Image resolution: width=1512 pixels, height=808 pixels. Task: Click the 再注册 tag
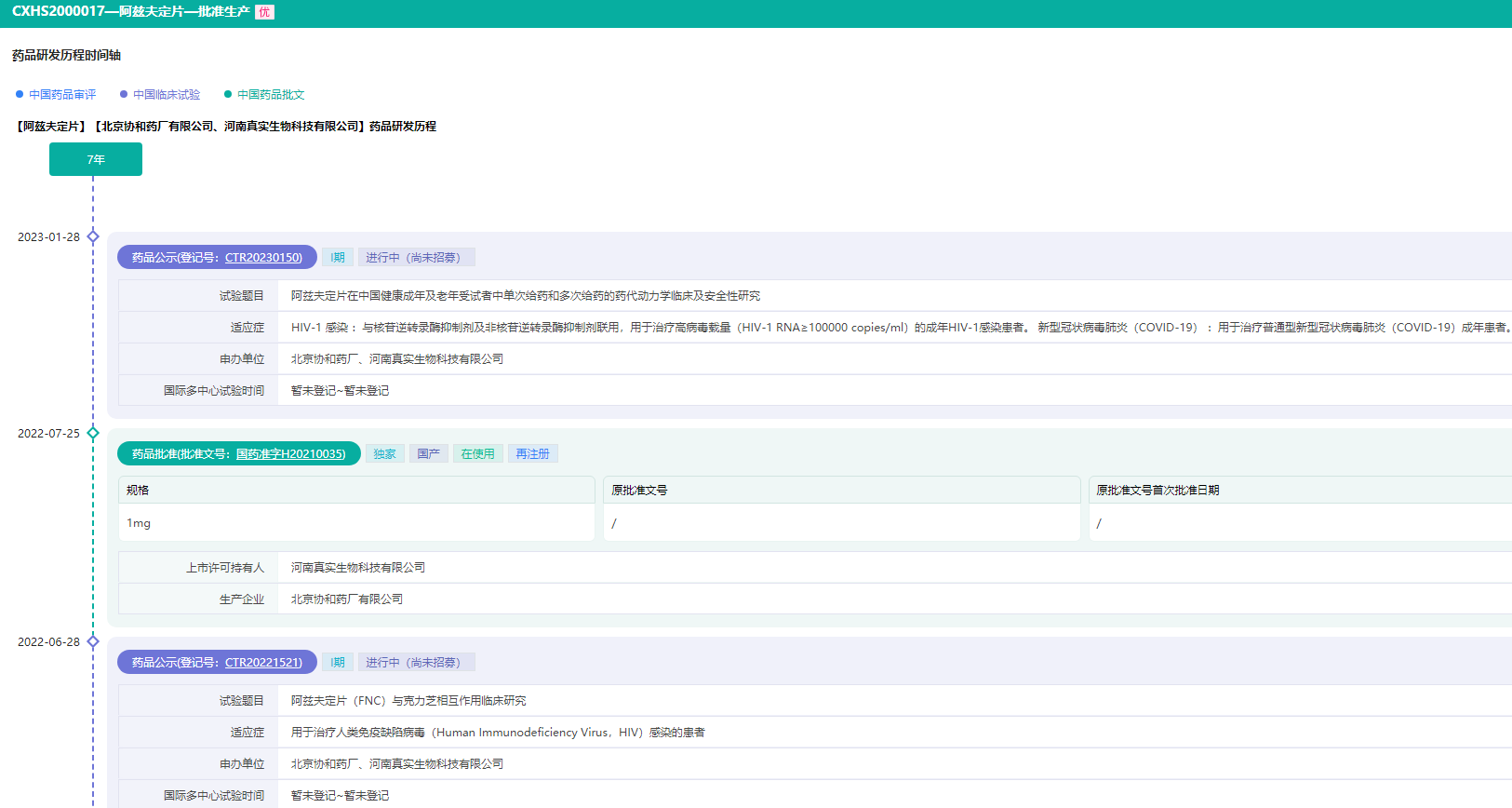tap(532, 454)
